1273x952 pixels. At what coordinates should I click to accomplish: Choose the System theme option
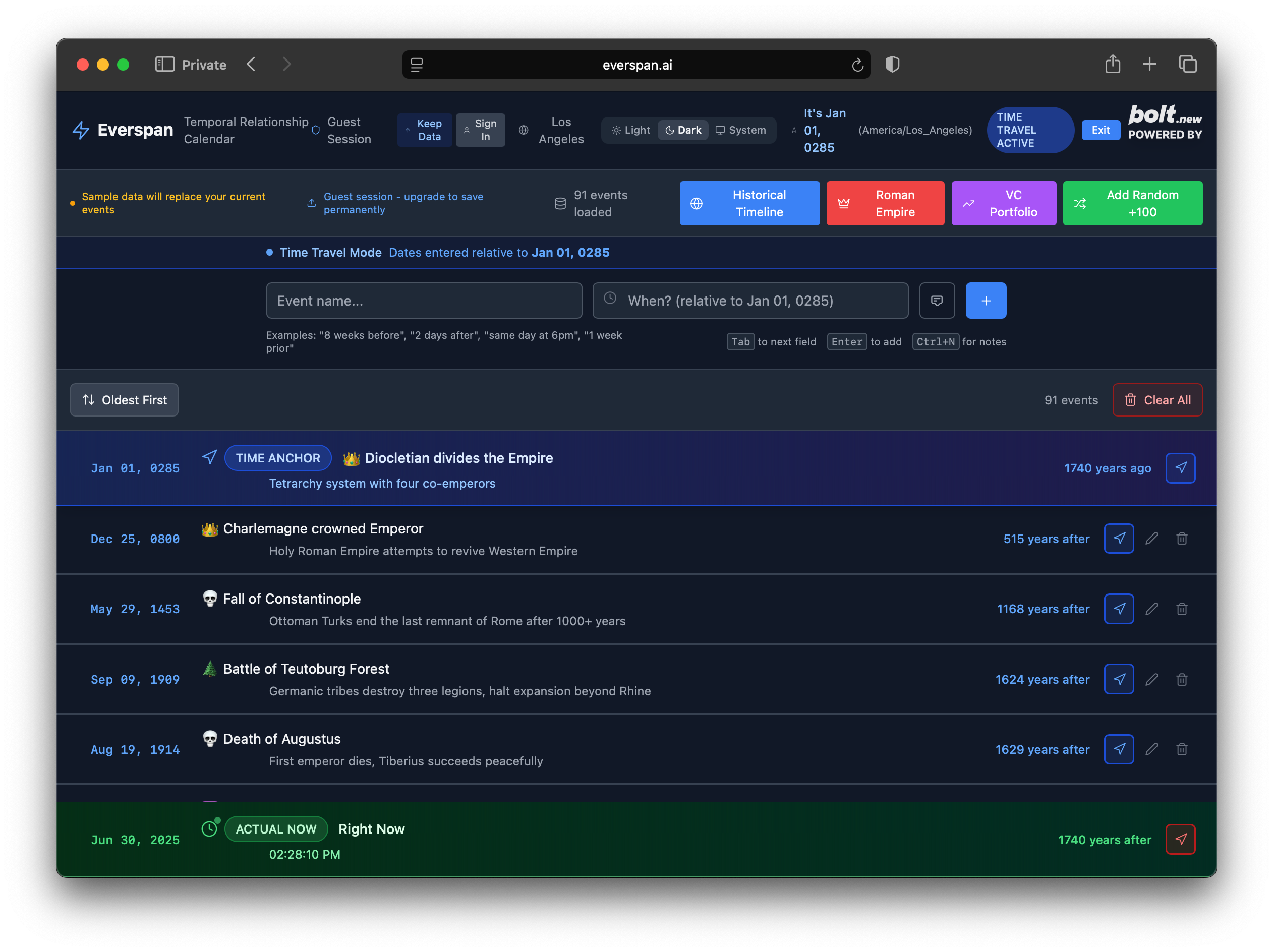click(x=740, y=130)
